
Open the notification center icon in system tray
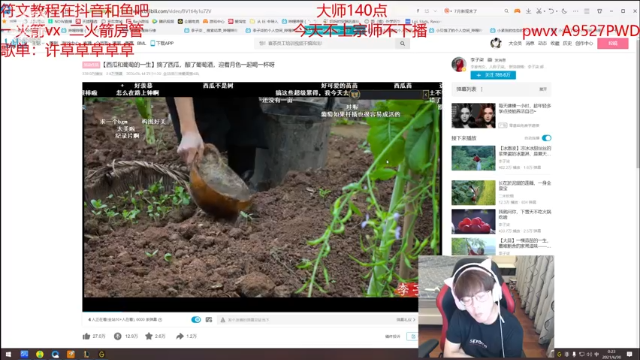630,354
